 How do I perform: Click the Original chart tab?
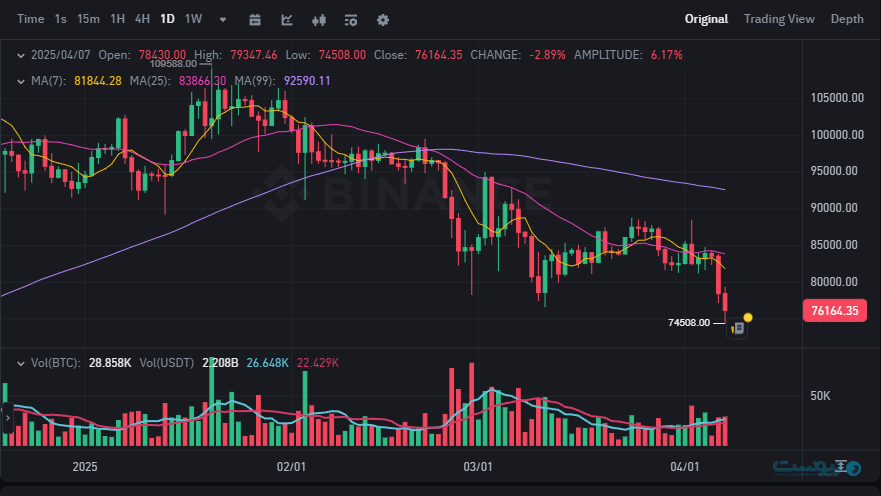tap(706, 19)
